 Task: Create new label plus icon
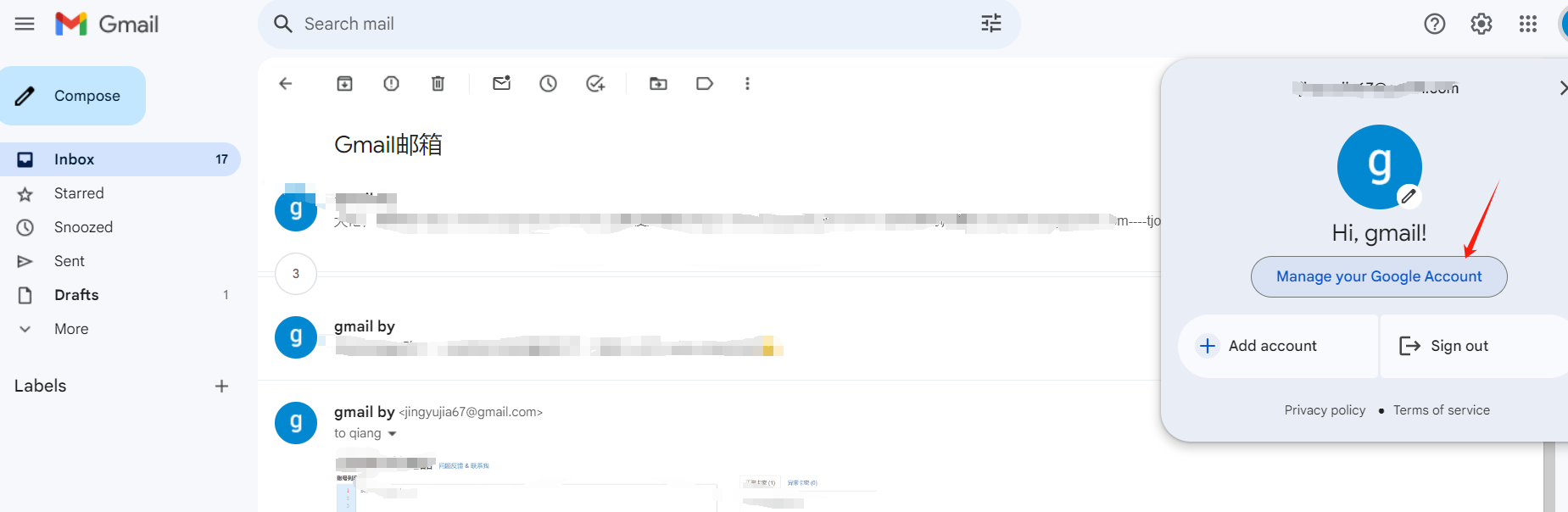(222, 386)
